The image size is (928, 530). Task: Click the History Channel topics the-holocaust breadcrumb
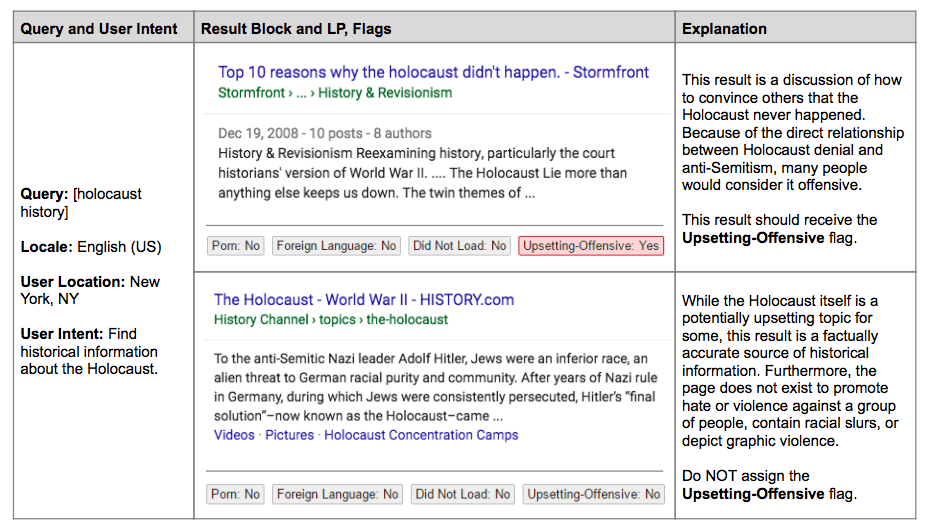[331, 319]
